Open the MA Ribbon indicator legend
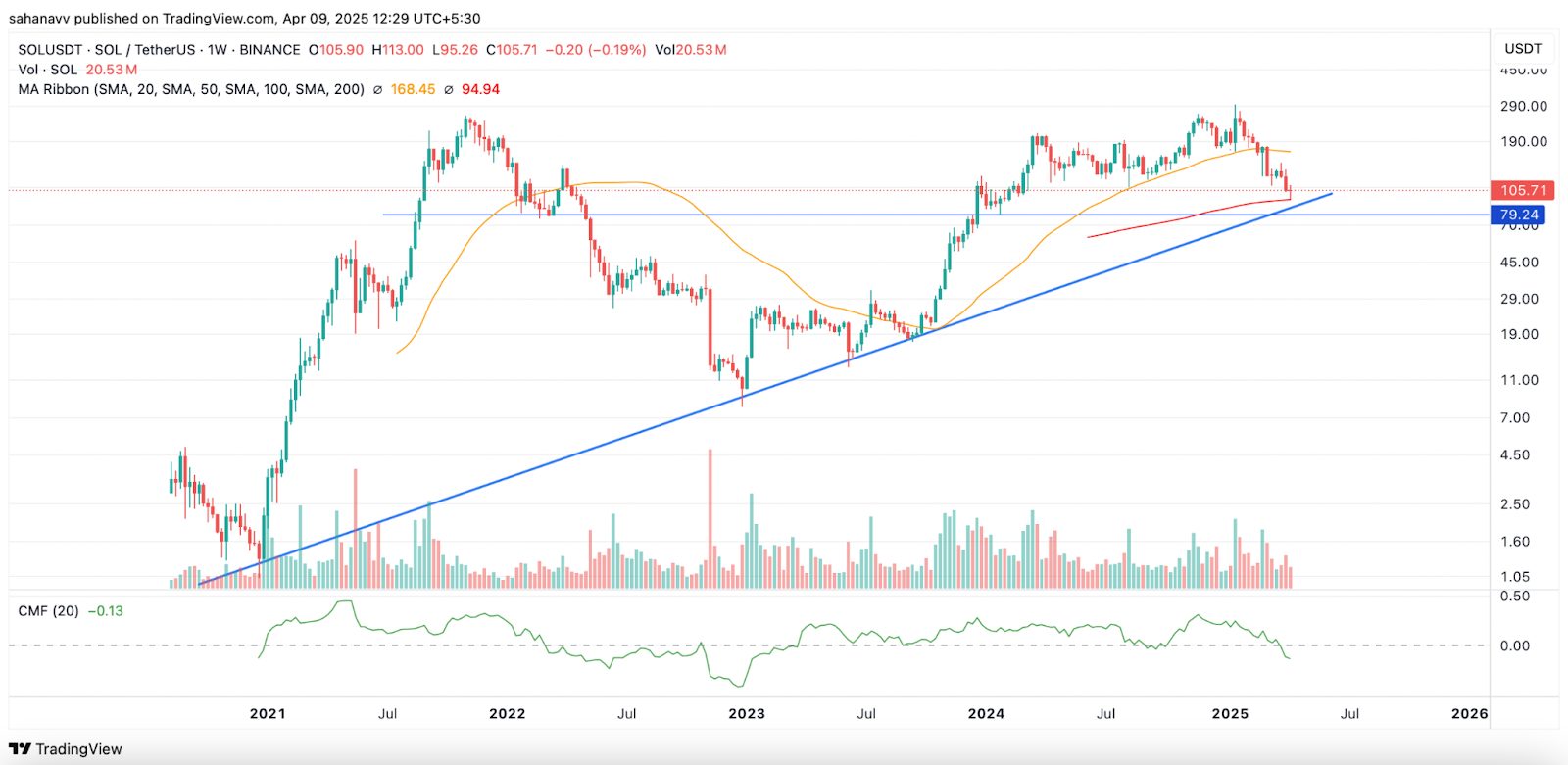 (191, 89)
